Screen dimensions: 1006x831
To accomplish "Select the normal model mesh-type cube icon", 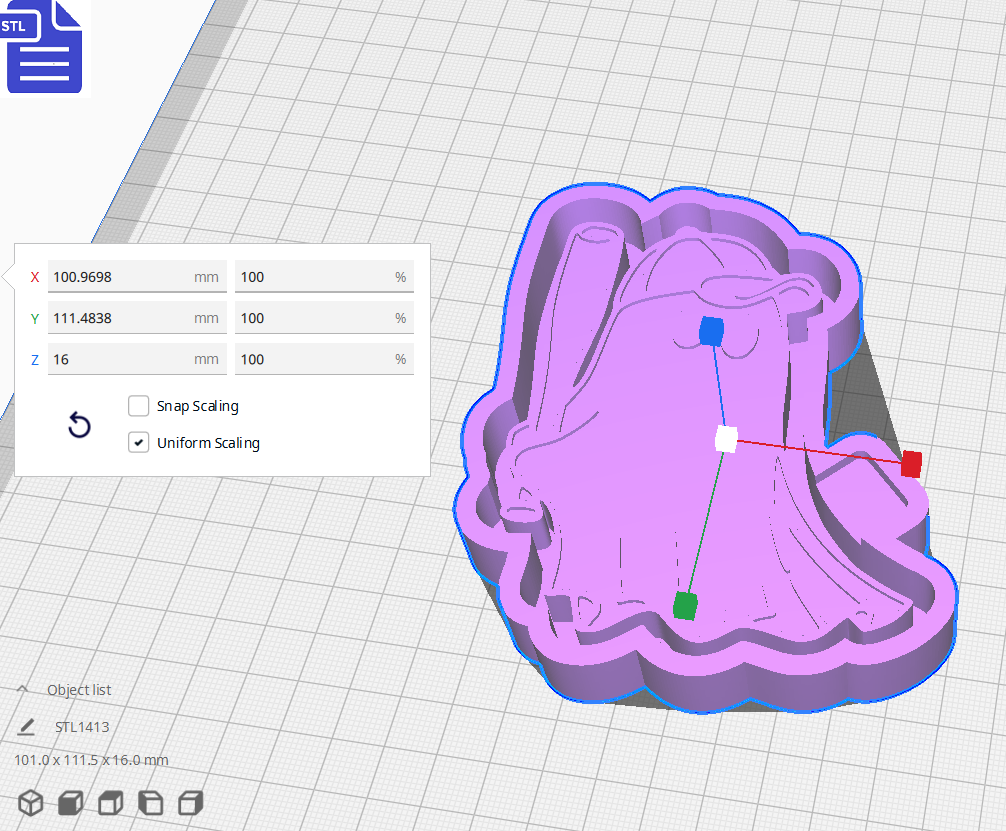I will pos(30,802).
